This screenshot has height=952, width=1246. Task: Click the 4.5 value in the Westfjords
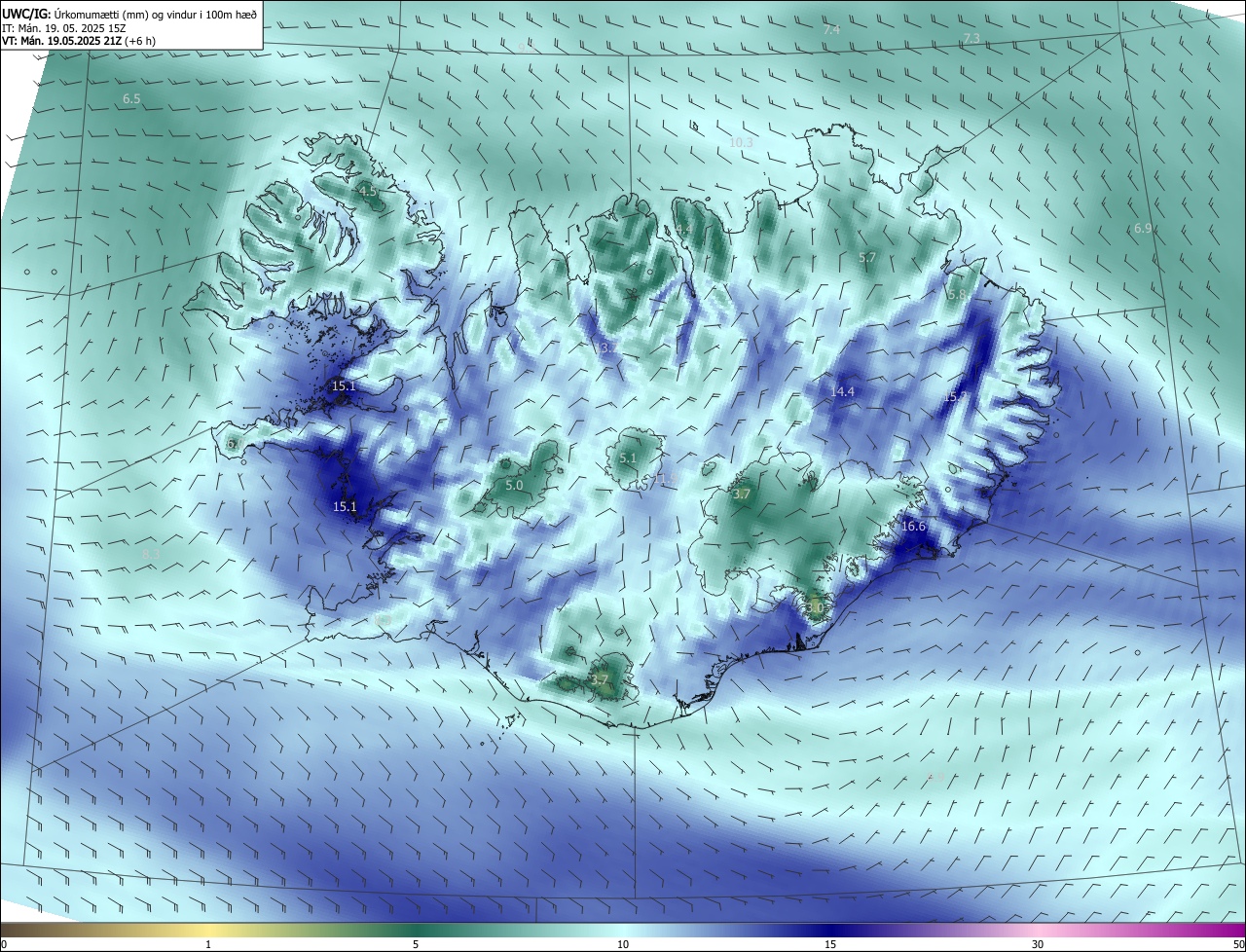pos(368,192)
